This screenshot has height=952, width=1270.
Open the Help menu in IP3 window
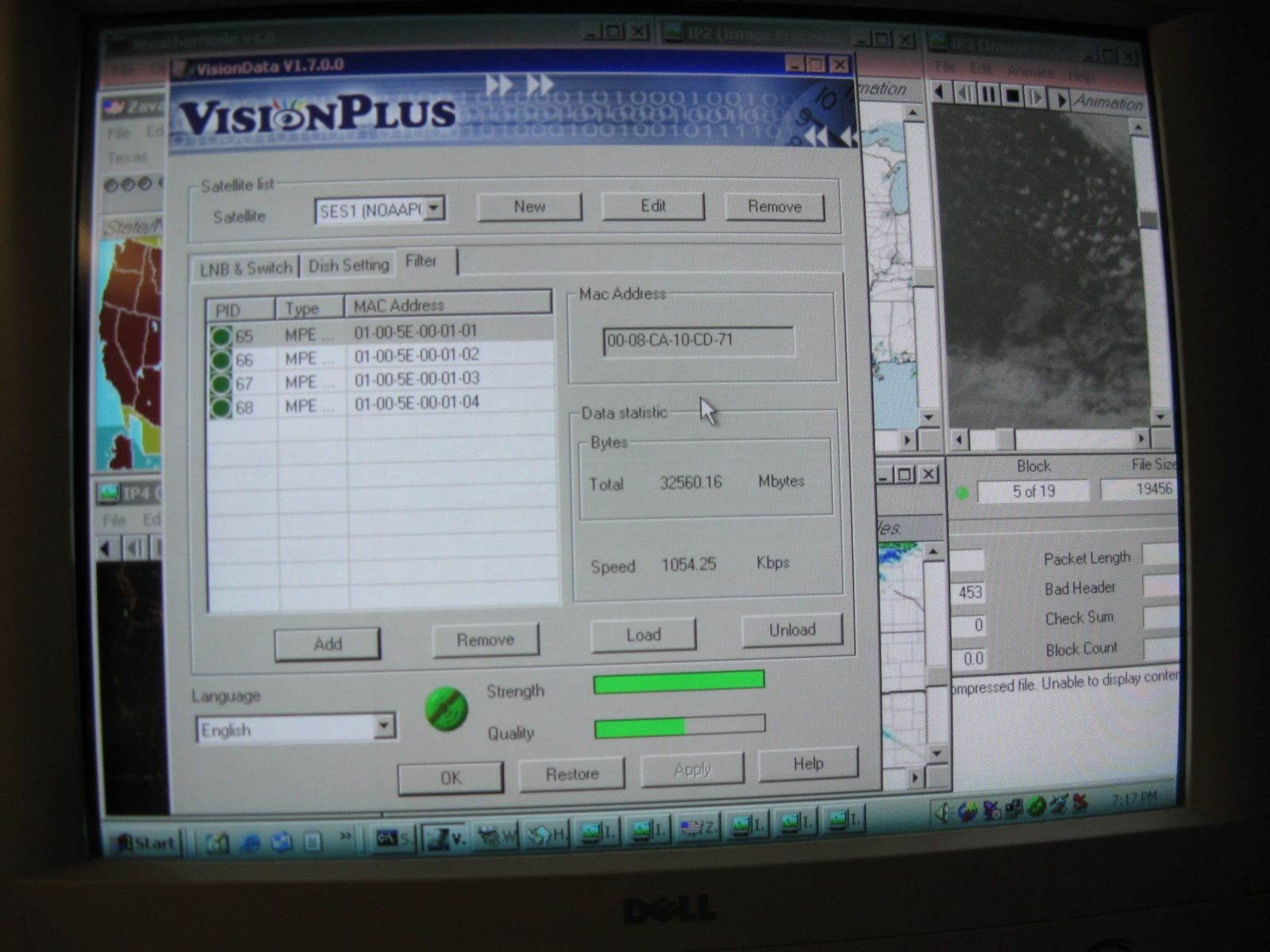[x=1079, y=75]
